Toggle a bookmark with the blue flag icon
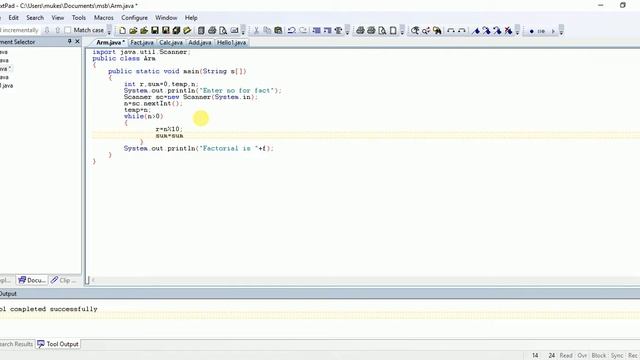This screenshot has width=640, height=360. (x=476, y=31)
